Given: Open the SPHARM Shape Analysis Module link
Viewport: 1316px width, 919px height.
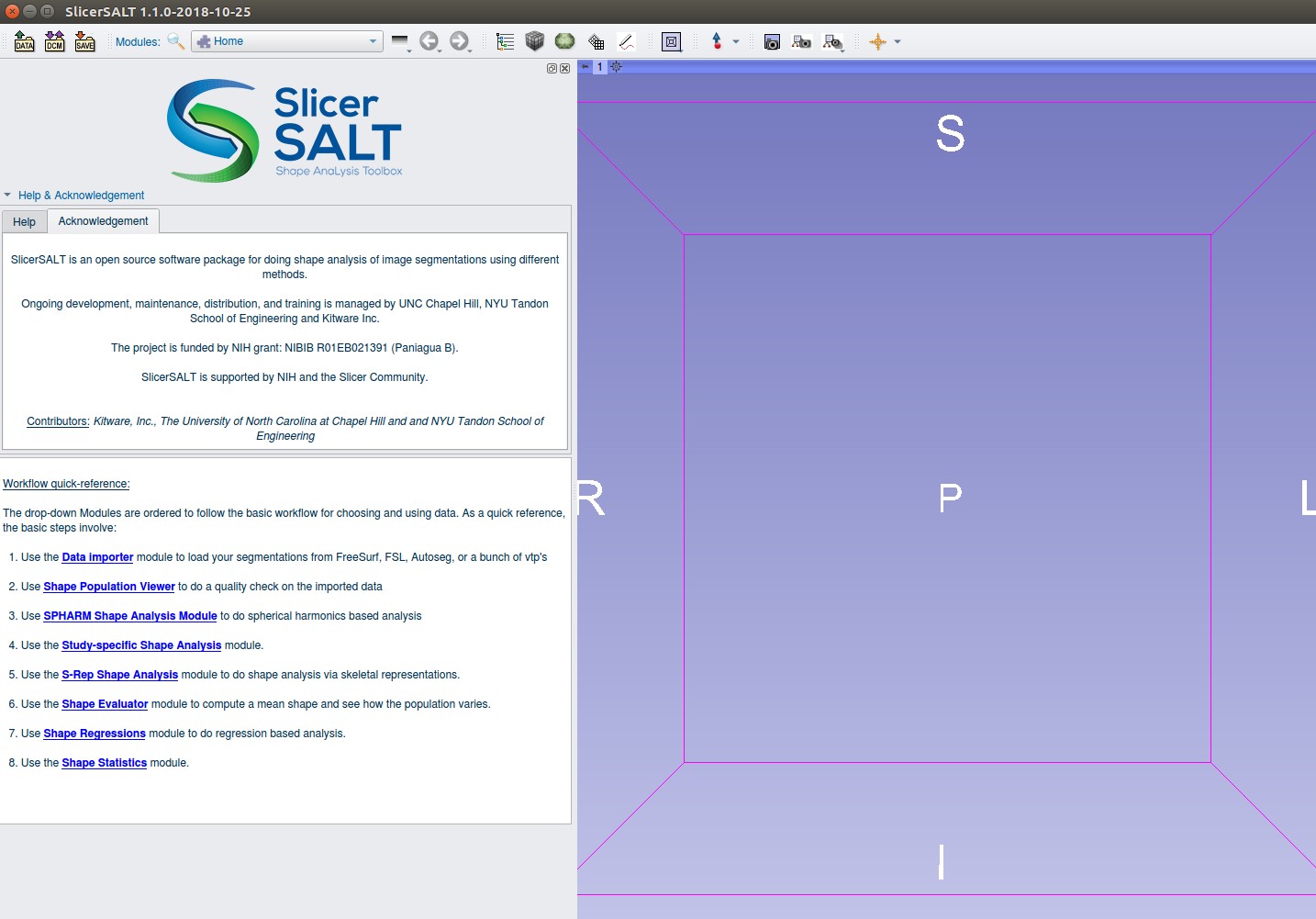Looking at the screenshot, I should [130, 616].
